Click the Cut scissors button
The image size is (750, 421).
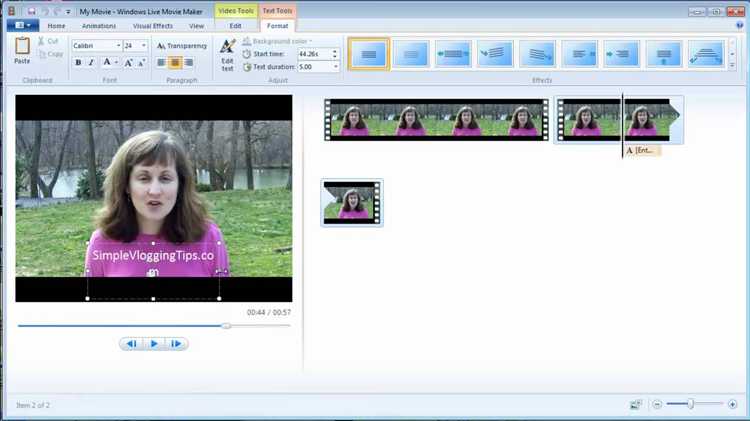[48, 42]
